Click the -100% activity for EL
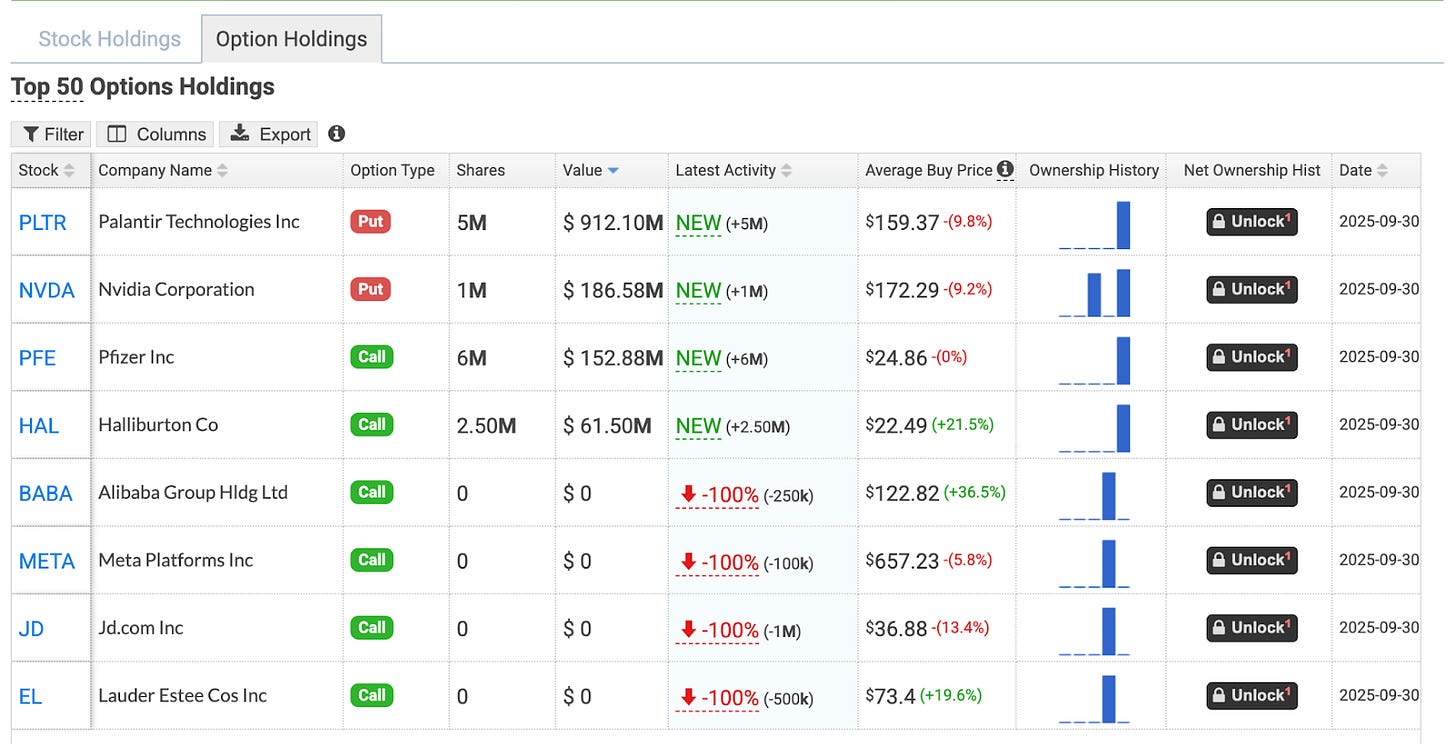 (717, 697)
